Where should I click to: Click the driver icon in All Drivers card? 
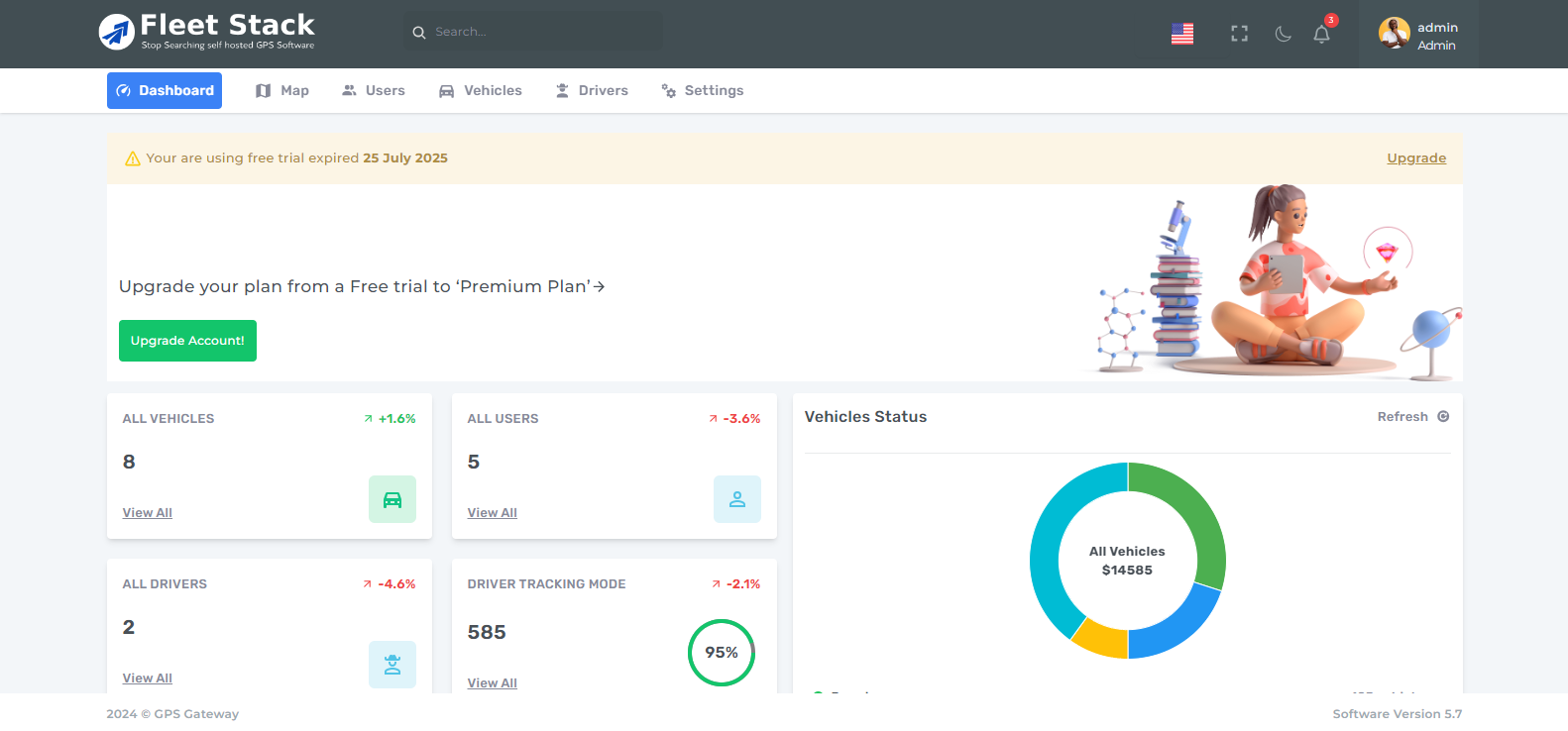pos(392,665)
